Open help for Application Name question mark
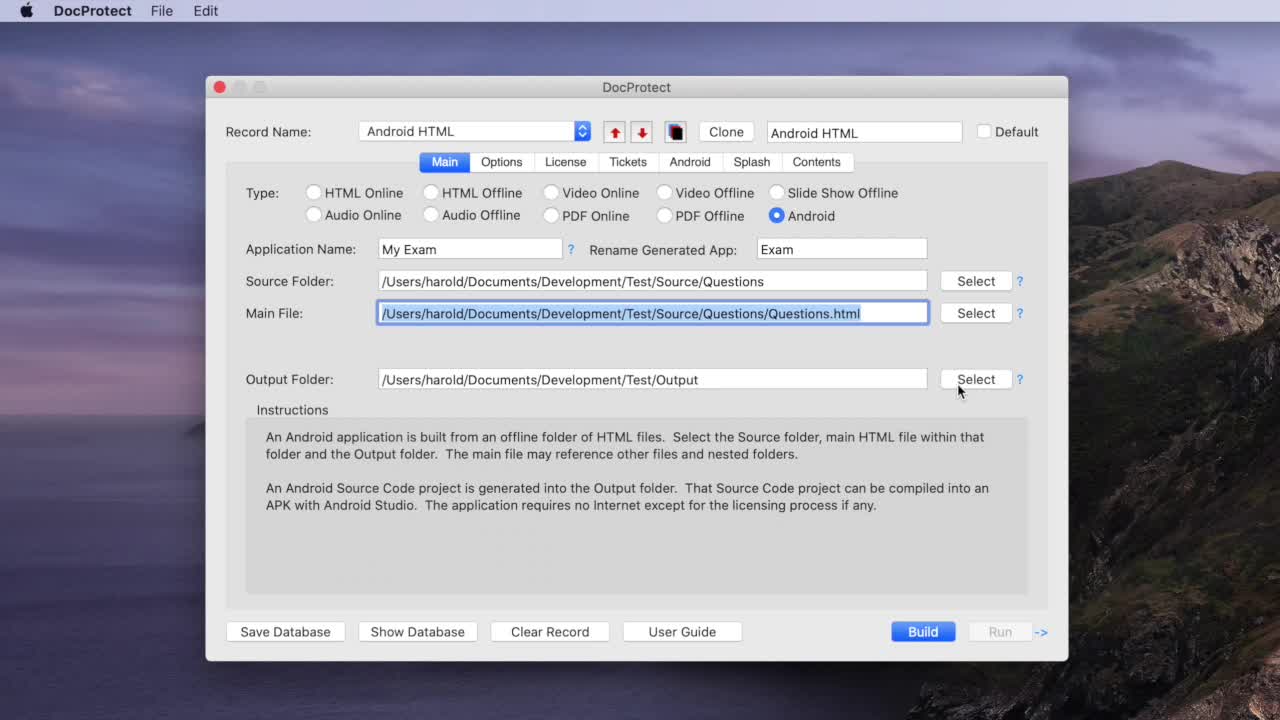1280x720 pixels. (x=571, y=249)
